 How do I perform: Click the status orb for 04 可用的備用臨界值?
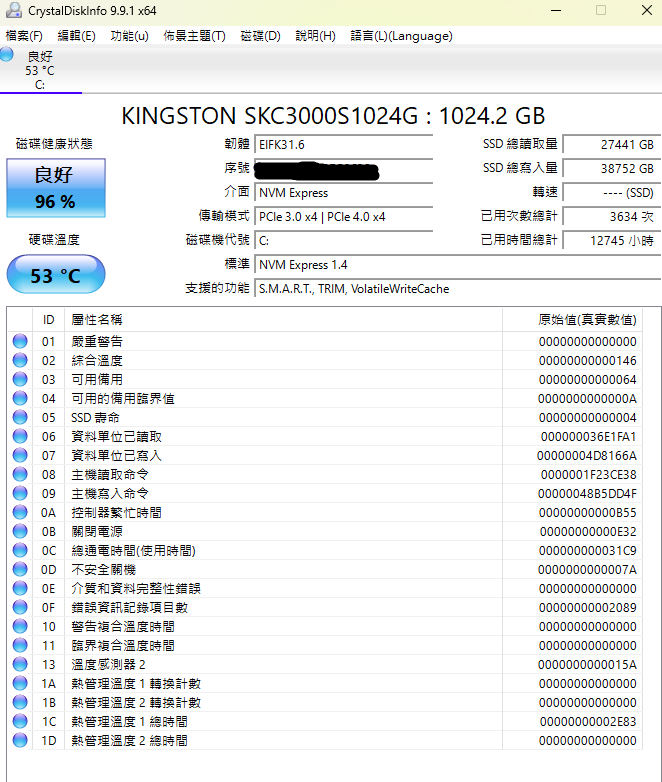point(20,398)
